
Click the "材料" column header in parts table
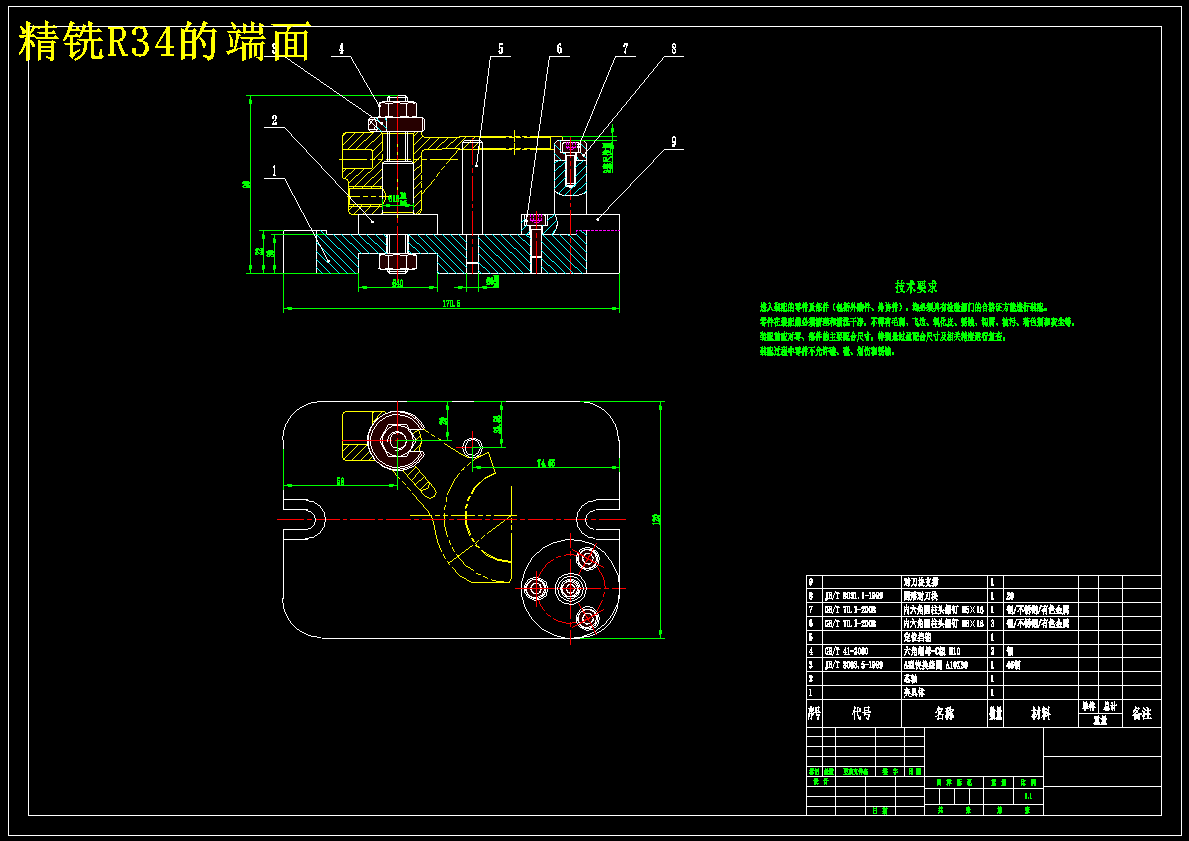[x=1041, y=714]
